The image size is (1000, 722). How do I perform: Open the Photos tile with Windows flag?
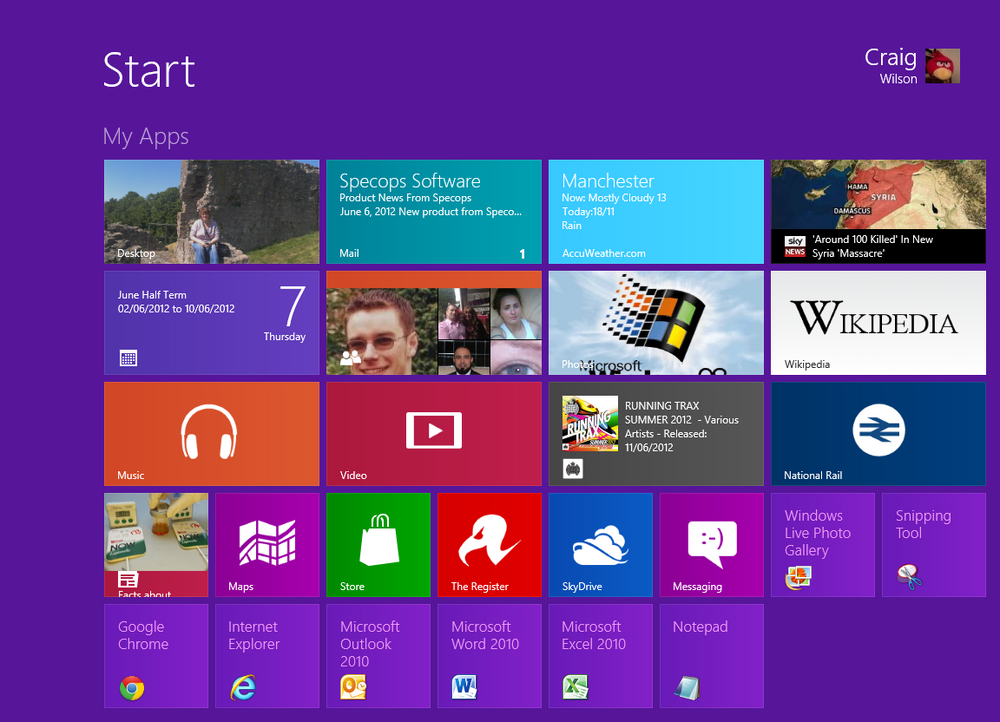click(x=656, y=323)
